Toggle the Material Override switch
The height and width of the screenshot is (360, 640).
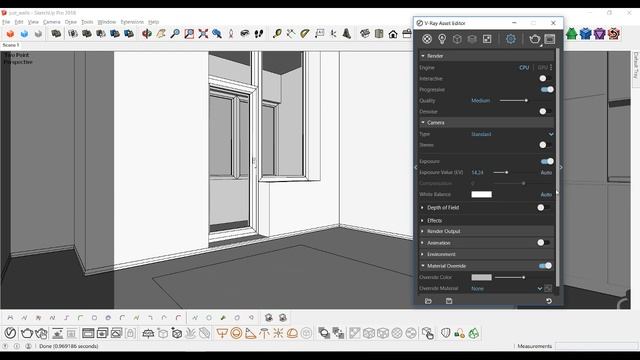coord(545,266)
